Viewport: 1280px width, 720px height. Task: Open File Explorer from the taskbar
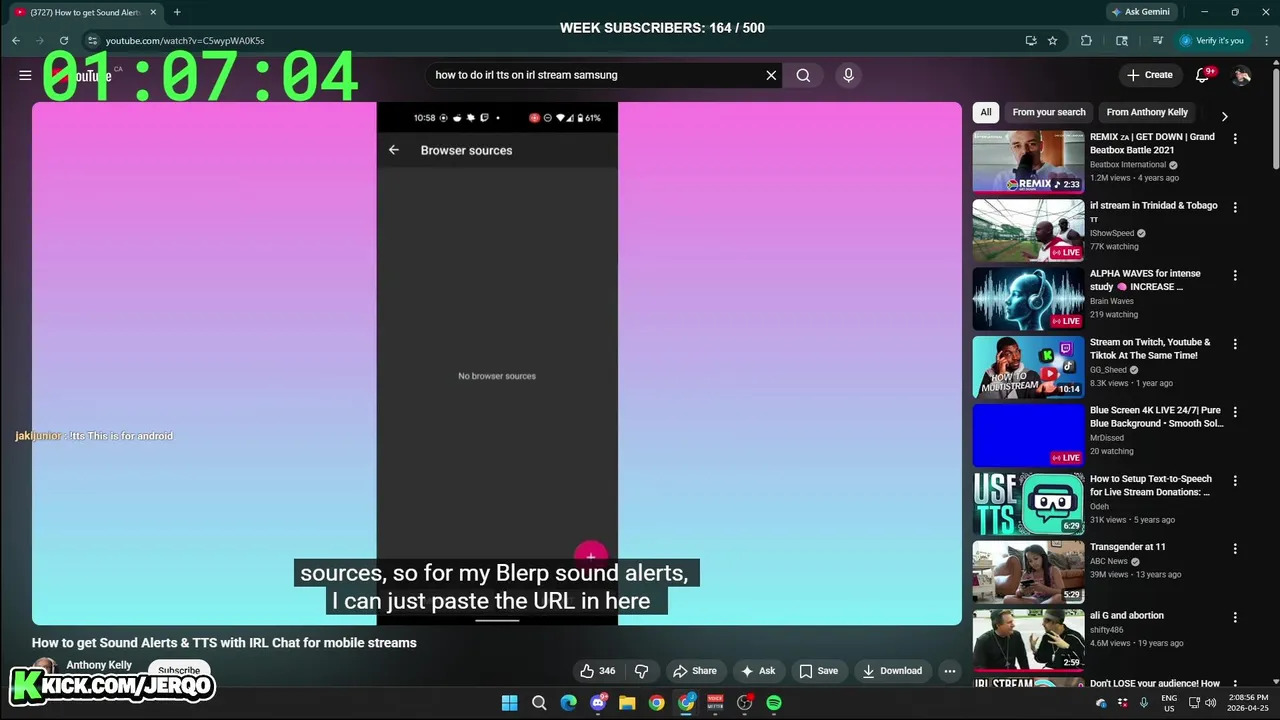coord(627,703)
